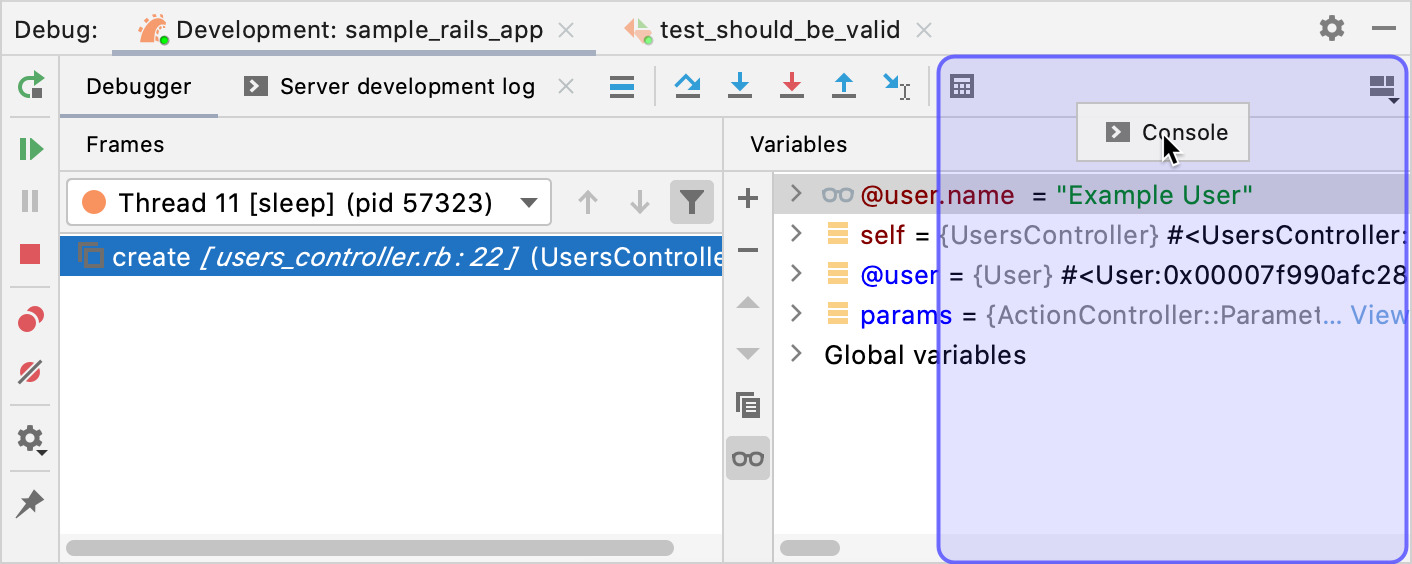
Task: Step into the method
Action: point(740,87)
